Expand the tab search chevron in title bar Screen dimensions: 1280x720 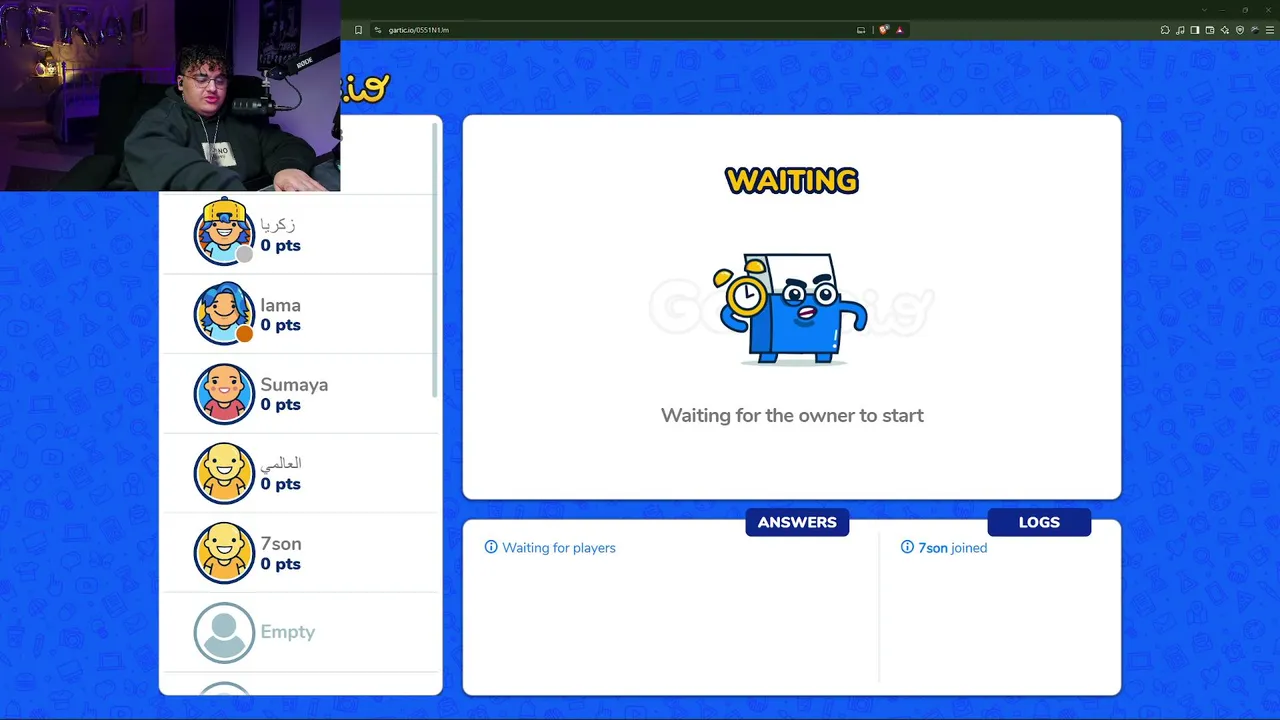point(1204,10)
